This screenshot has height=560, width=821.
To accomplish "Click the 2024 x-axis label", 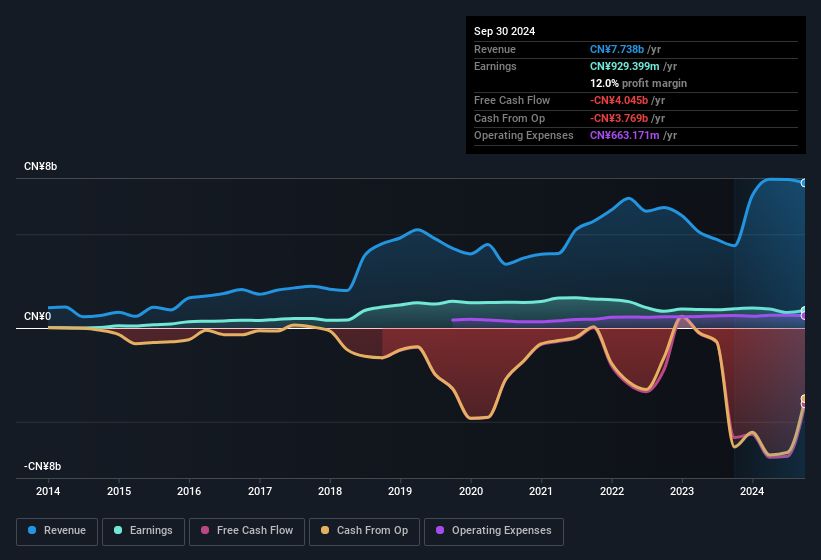I will point(752,491).
